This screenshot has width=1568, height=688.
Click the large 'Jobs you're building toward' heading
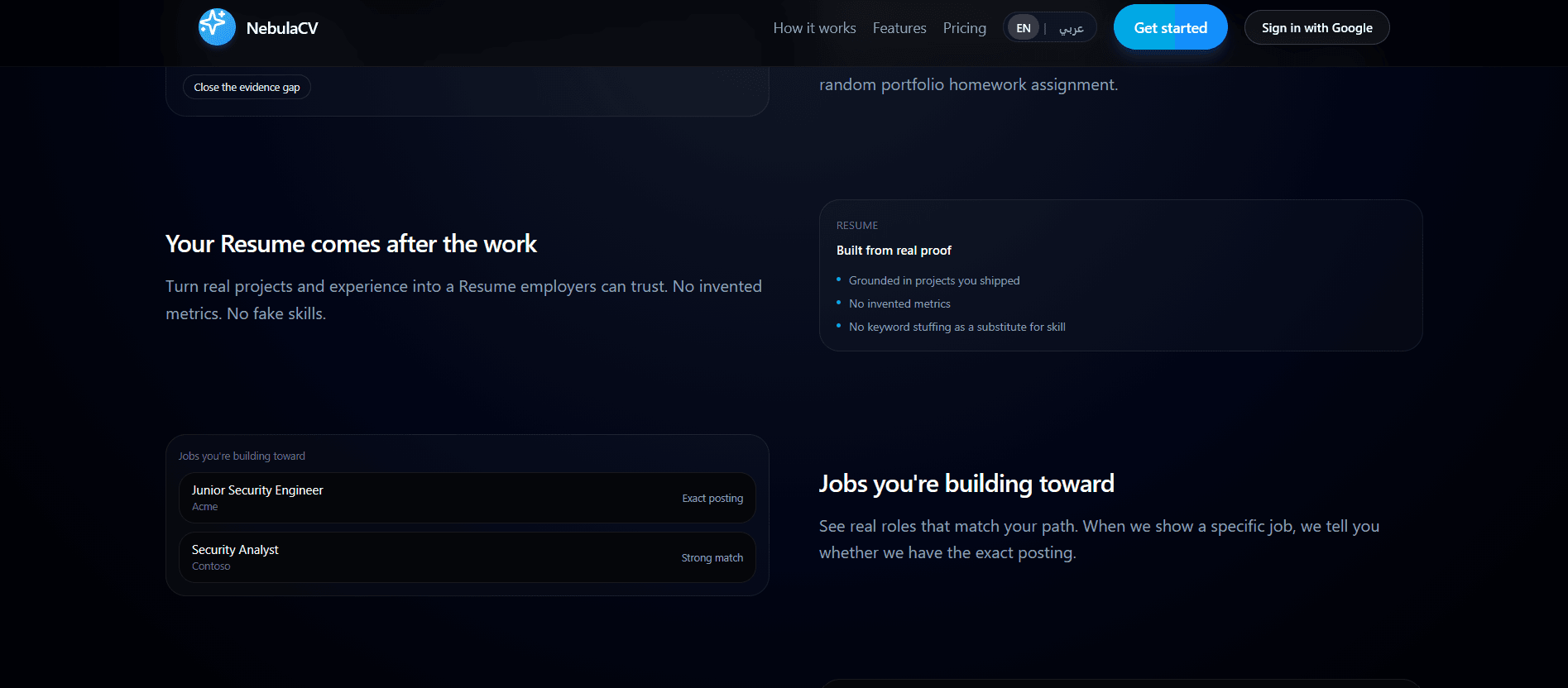click(x=966, y=484)
